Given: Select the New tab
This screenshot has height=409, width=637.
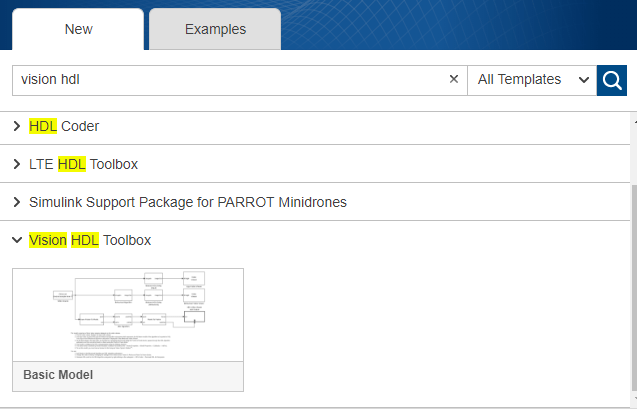Looking at the screenshot, I should point(78,29).
